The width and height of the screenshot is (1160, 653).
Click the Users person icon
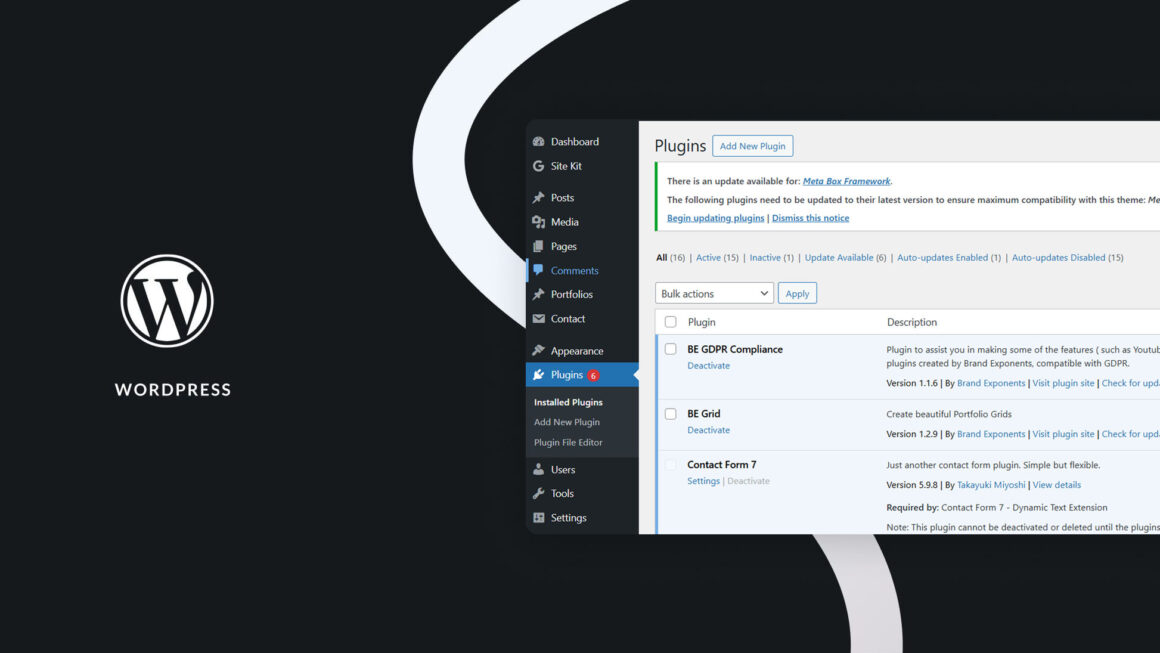point(539,469)
